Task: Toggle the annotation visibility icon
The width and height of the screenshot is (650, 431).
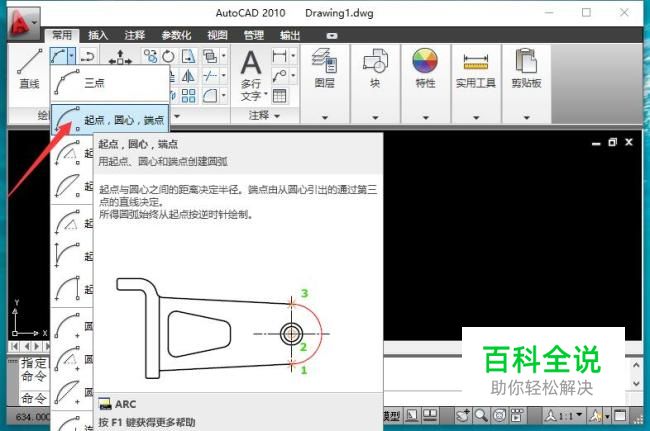Action: tap(596, 416)
